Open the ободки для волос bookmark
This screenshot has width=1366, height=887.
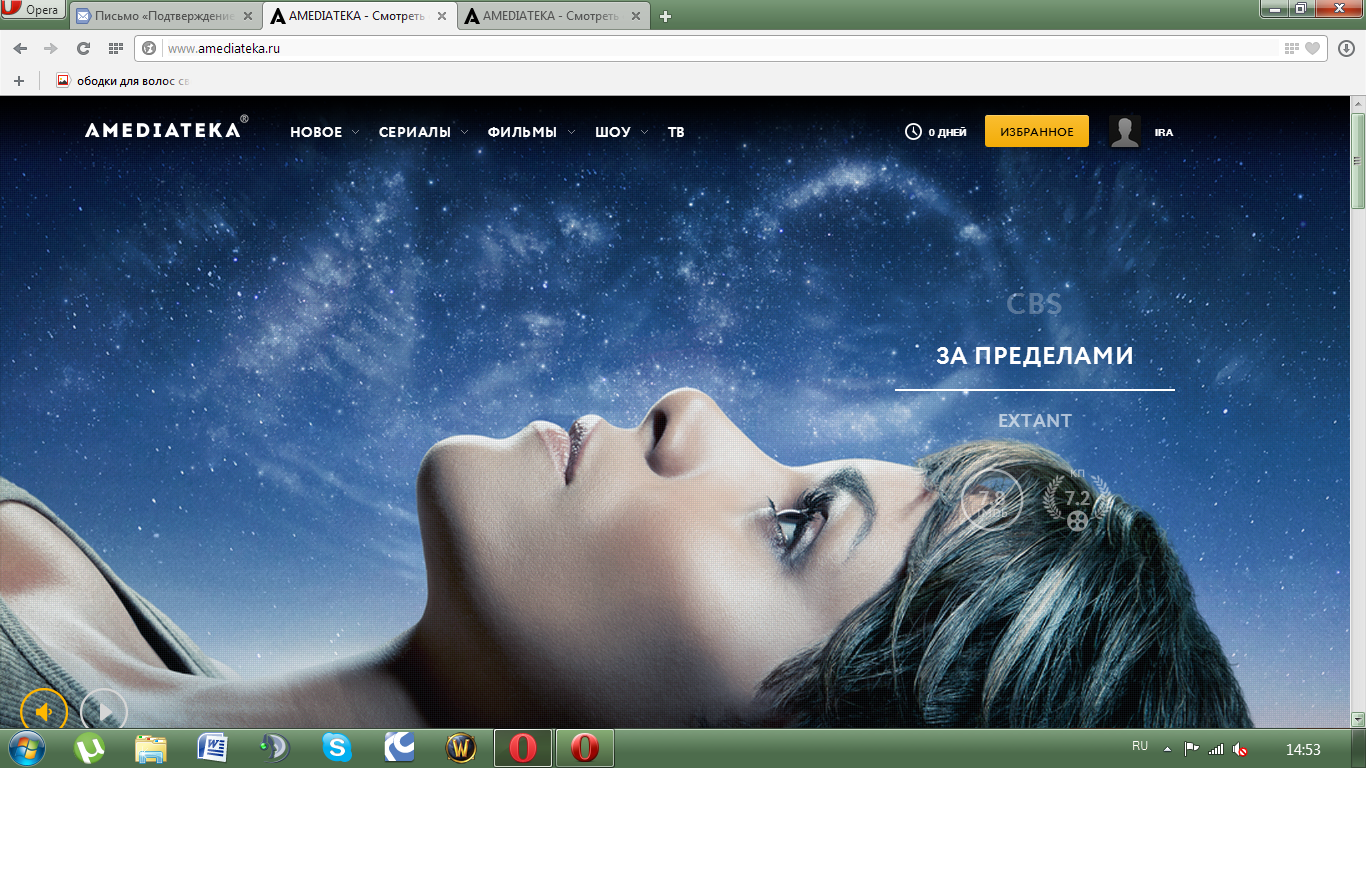pos(123,80)
